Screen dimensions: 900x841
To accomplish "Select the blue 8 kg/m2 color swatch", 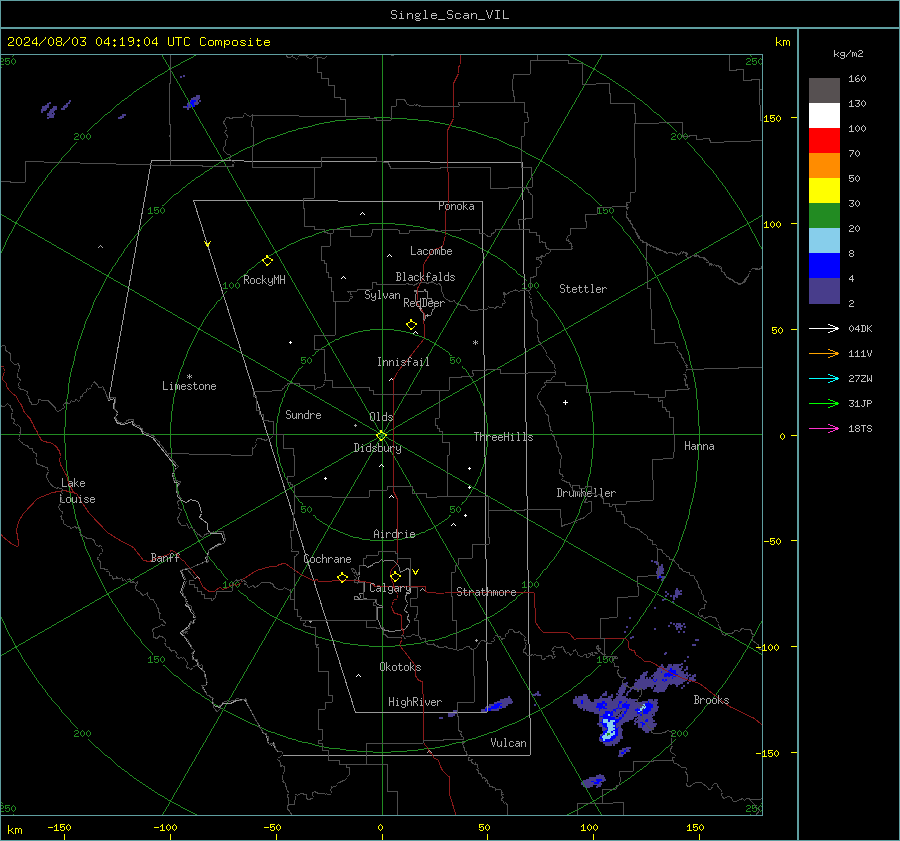I will [824, 266].
